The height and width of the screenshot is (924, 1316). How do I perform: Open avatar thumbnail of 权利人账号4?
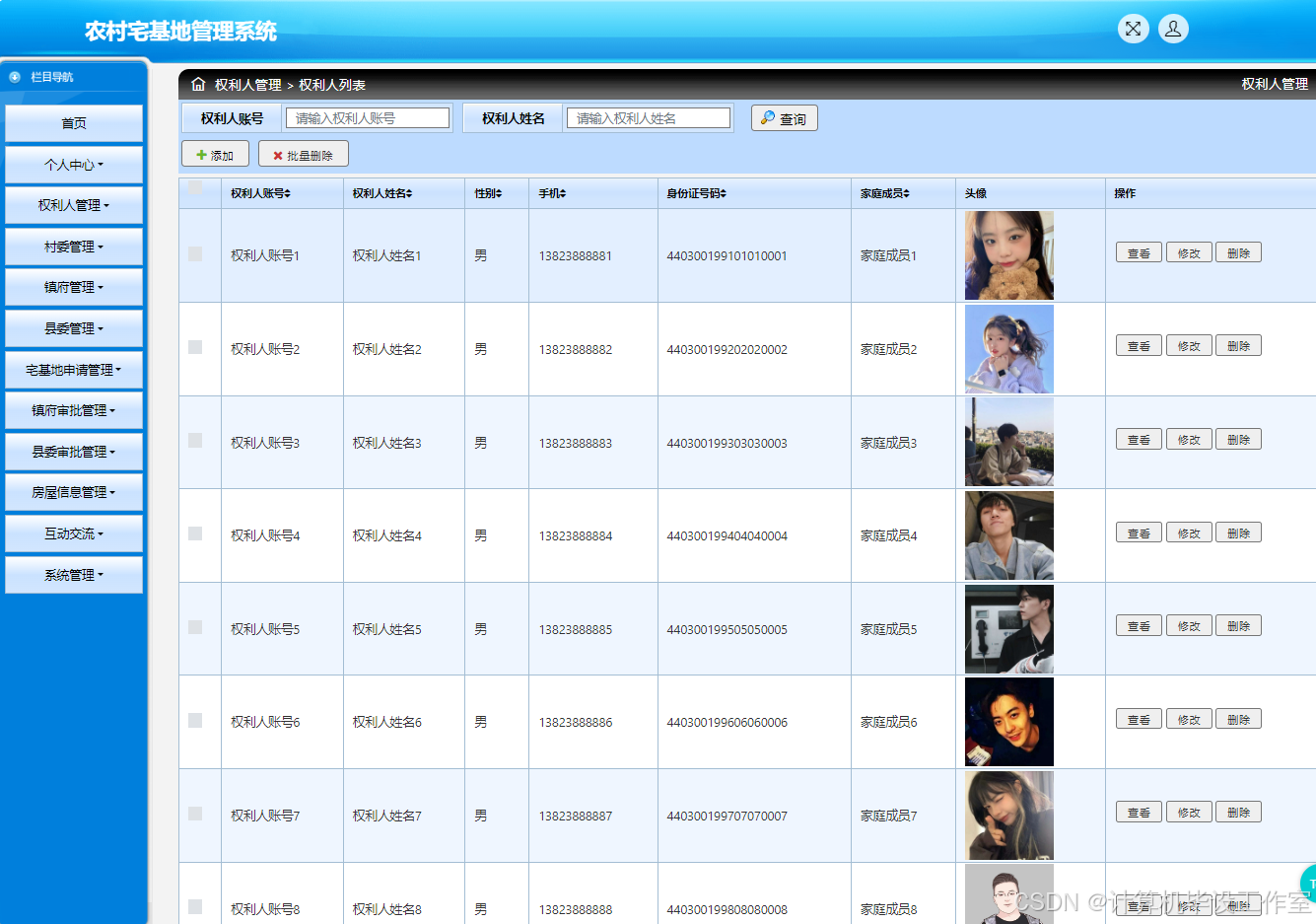tap(1009, 535)
